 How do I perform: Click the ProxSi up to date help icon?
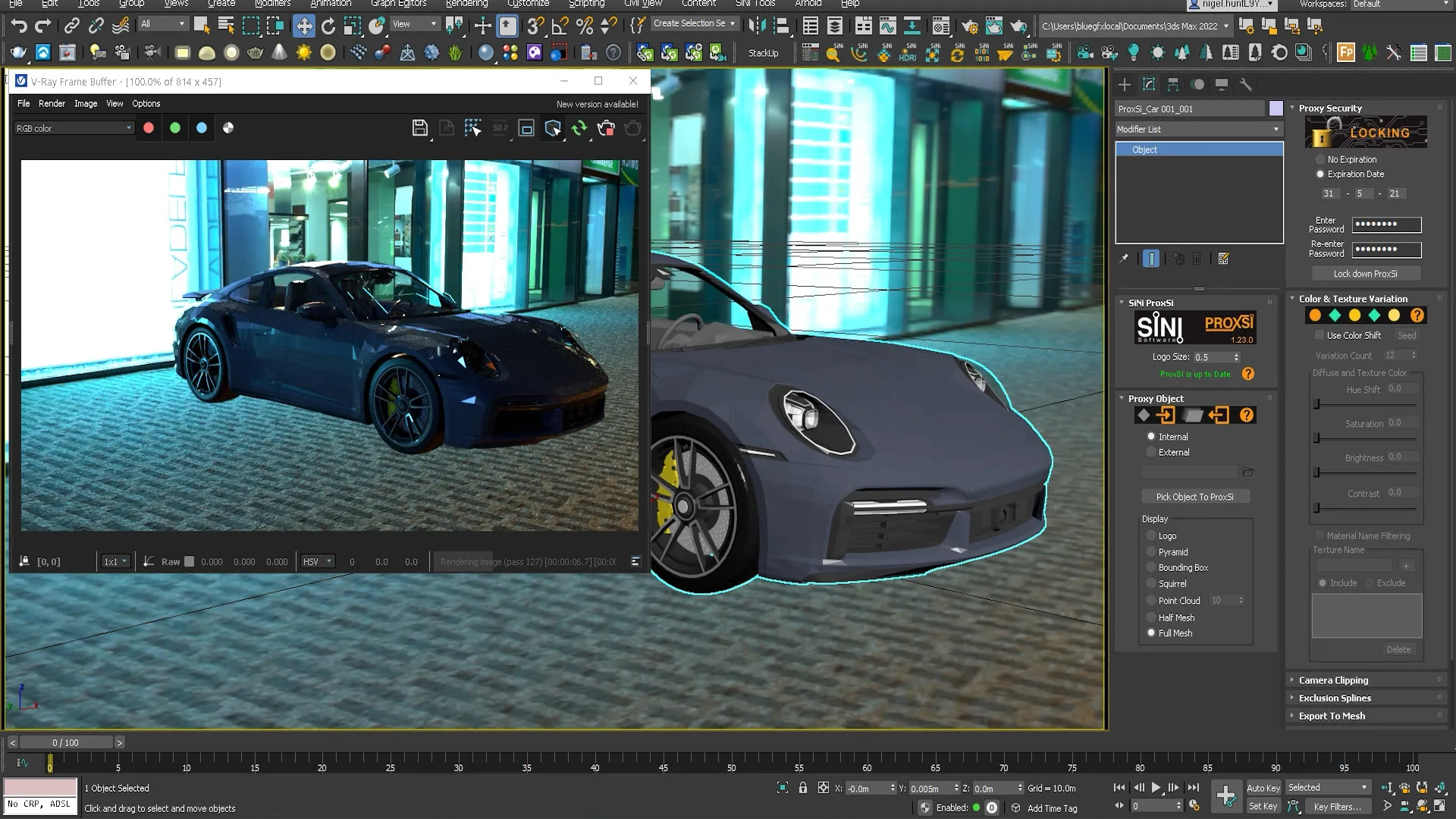tap(1248, 374)
